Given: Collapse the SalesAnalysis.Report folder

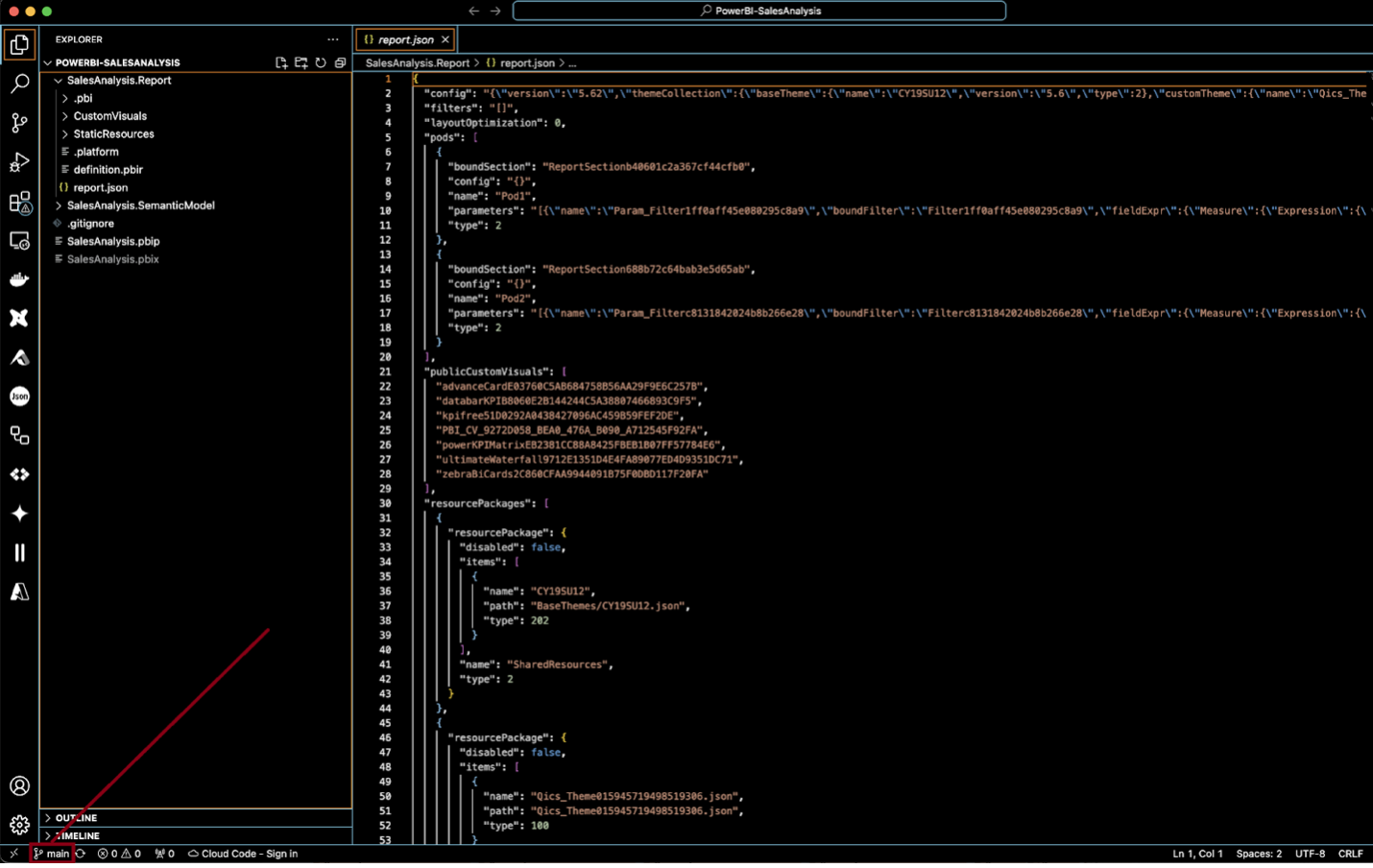Looking at the screenshot, I should coord(118,81).
